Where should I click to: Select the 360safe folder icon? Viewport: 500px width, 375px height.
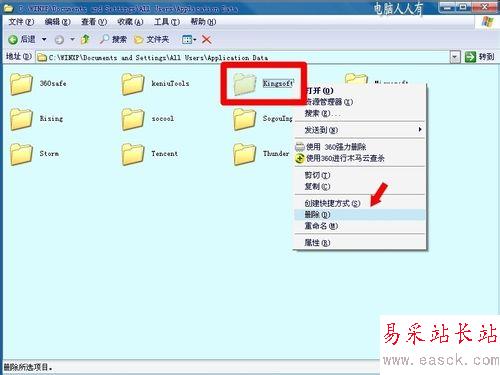(21, 84)
